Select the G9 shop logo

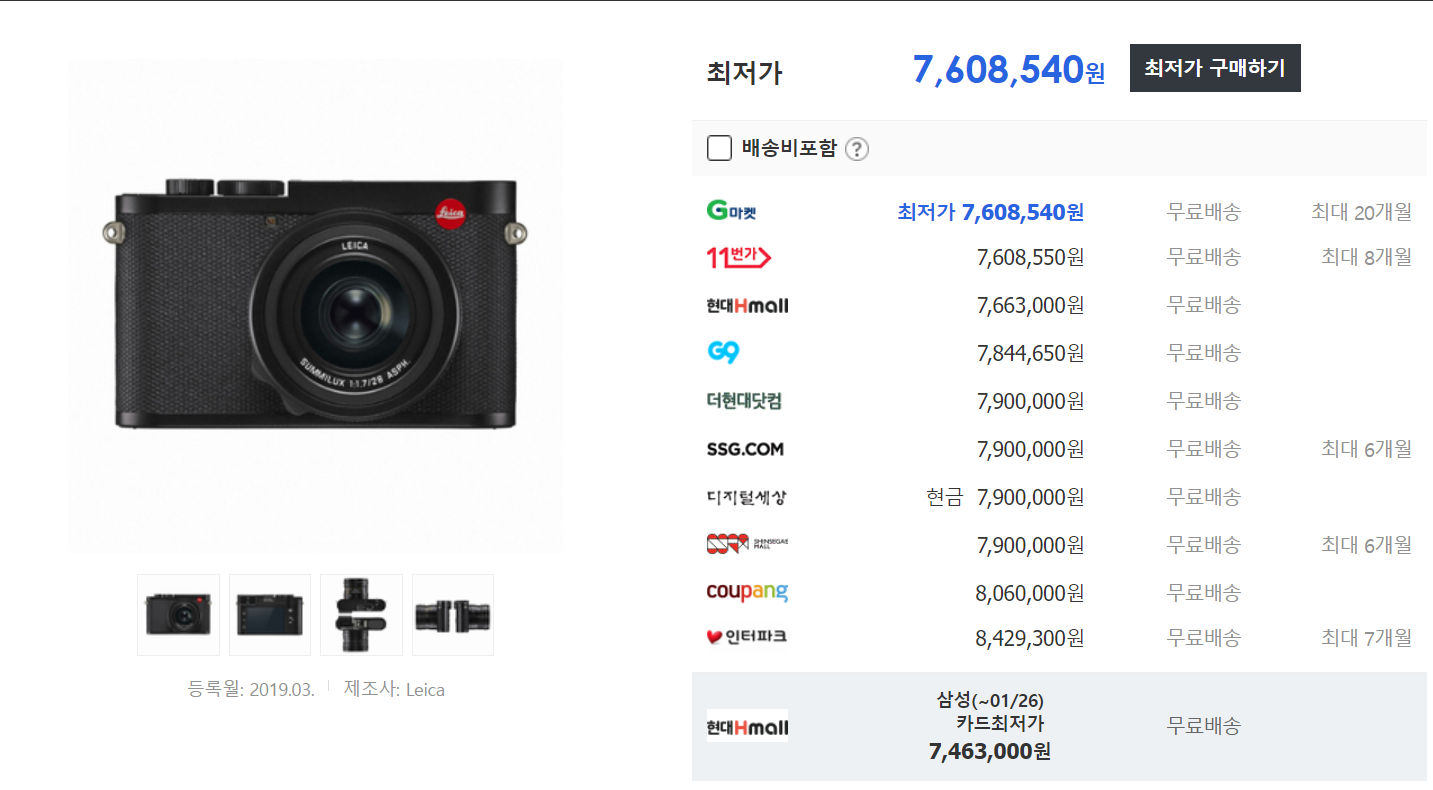click(x=722, y=352)
